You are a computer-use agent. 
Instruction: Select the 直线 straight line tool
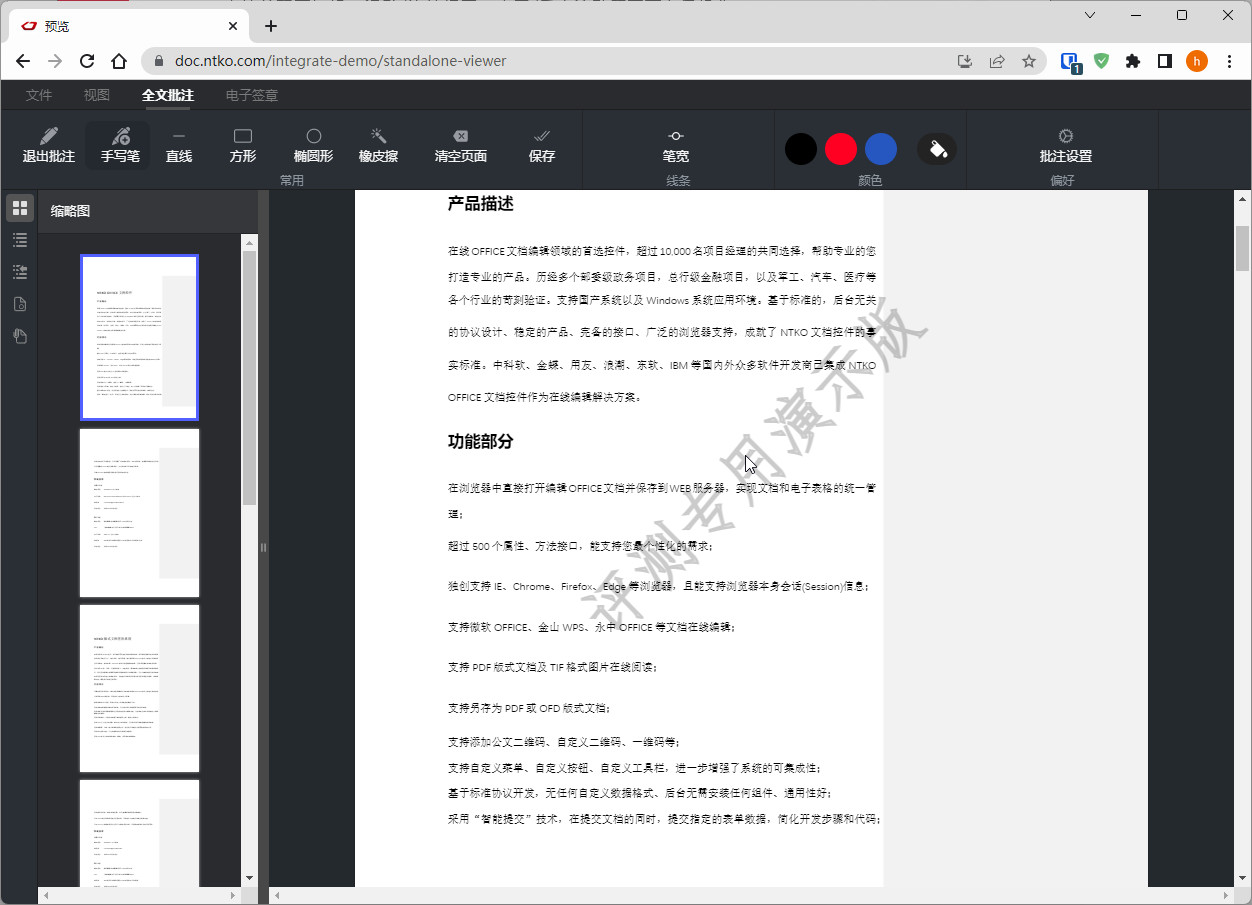[179, 146]
